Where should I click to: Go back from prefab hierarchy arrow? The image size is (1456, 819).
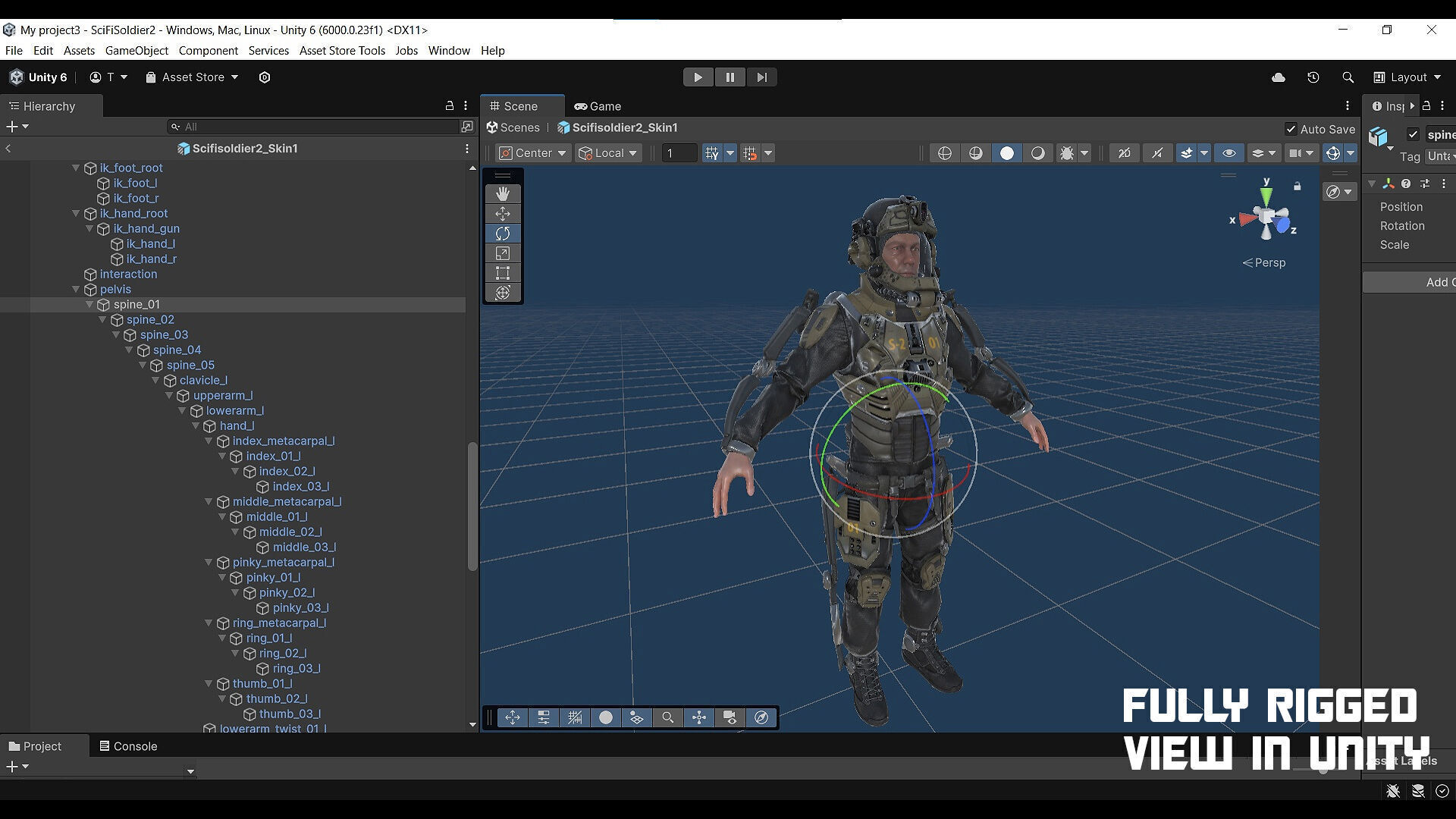[8, 149]
